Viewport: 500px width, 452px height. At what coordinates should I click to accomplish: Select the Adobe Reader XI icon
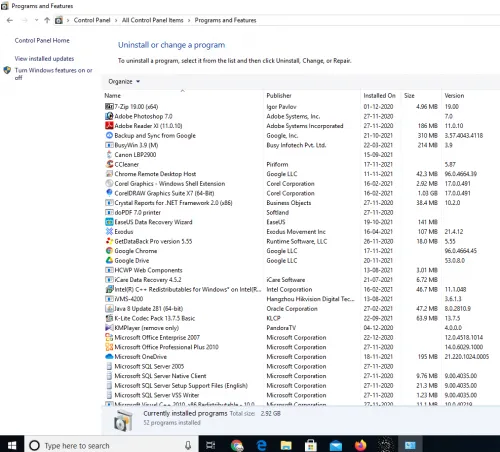click(x=109, y=126)
